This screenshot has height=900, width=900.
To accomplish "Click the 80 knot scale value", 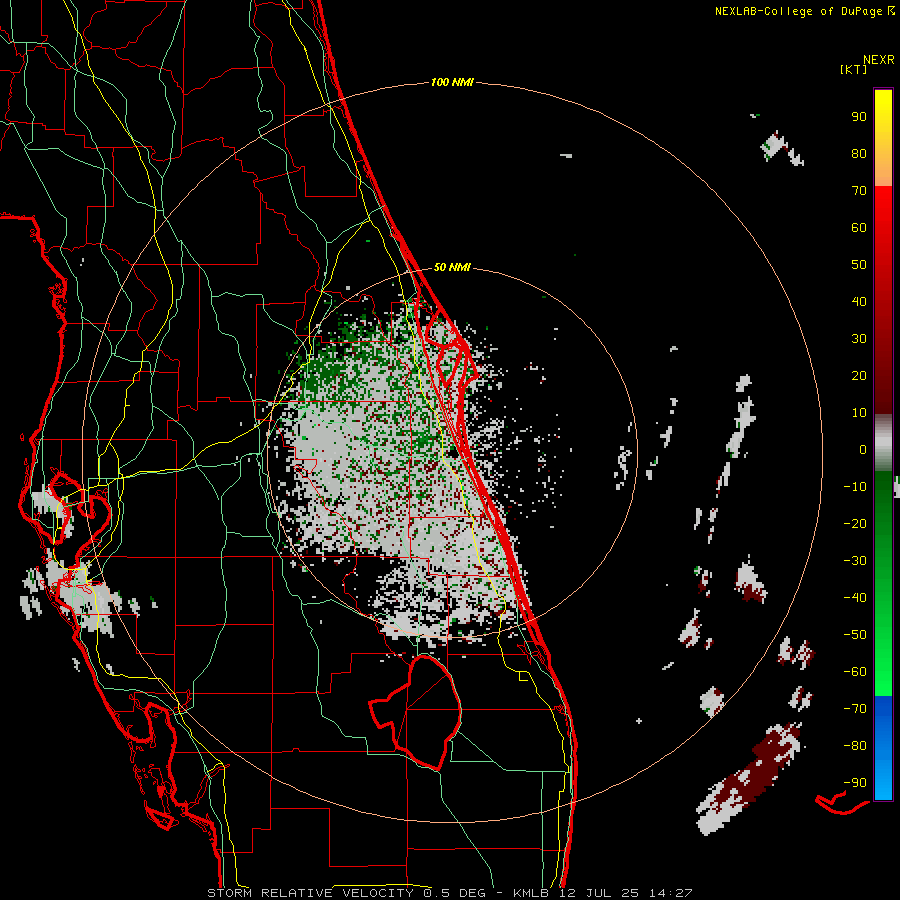I will [x=859, y=154].
